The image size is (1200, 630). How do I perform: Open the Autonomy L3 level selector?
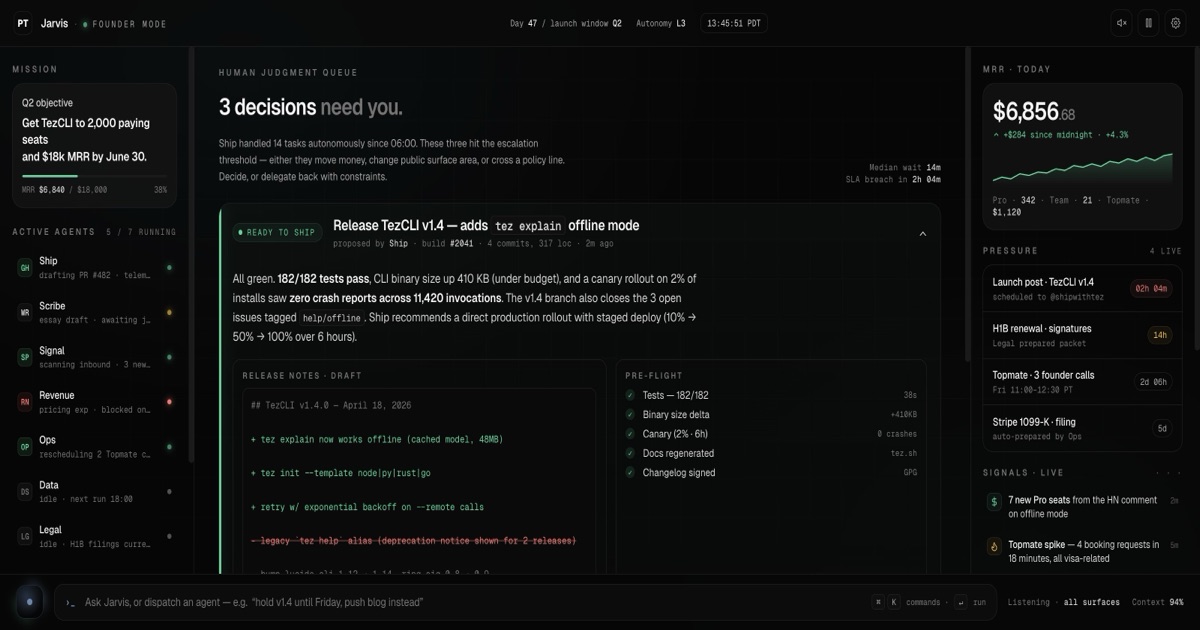pos(660,23)
